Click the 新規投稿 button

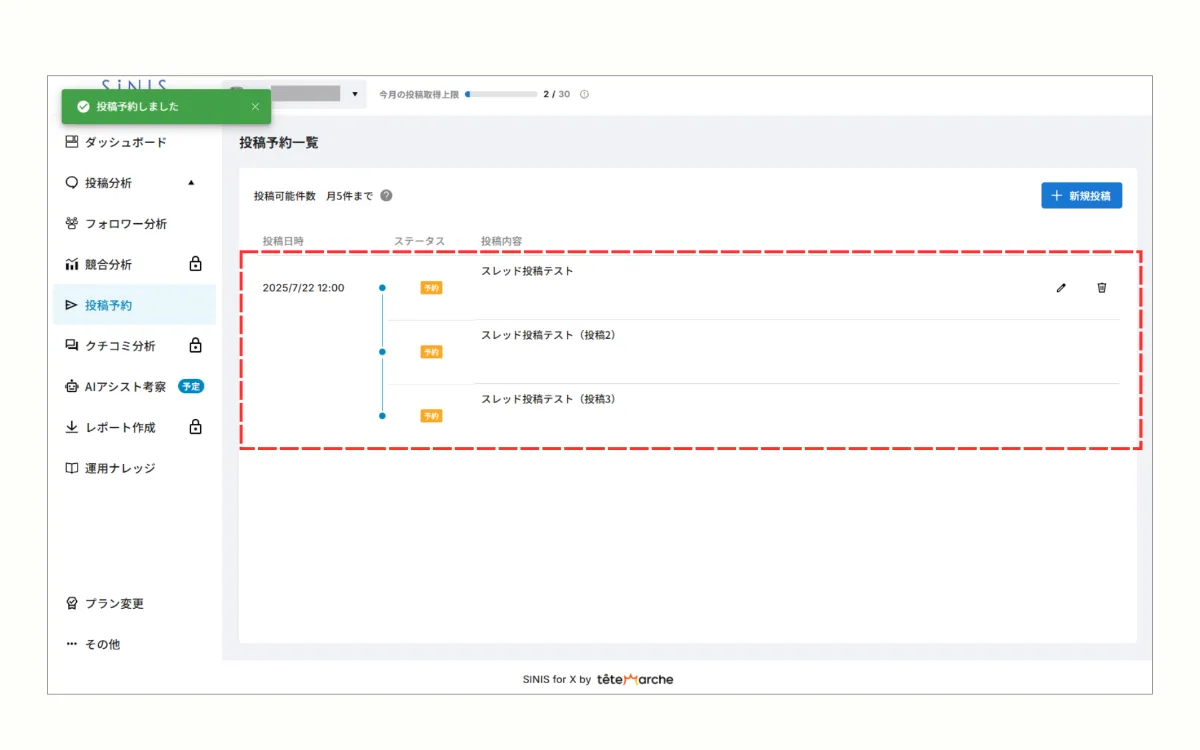(1081, 195)
